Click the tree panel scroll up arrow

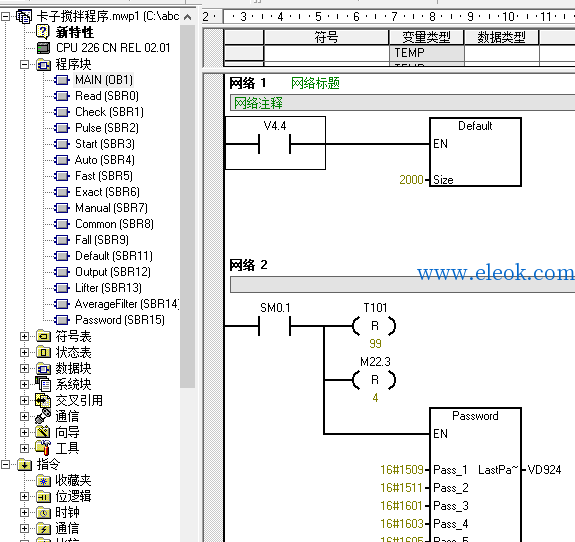pyautogui.click(x=187, y=17)
